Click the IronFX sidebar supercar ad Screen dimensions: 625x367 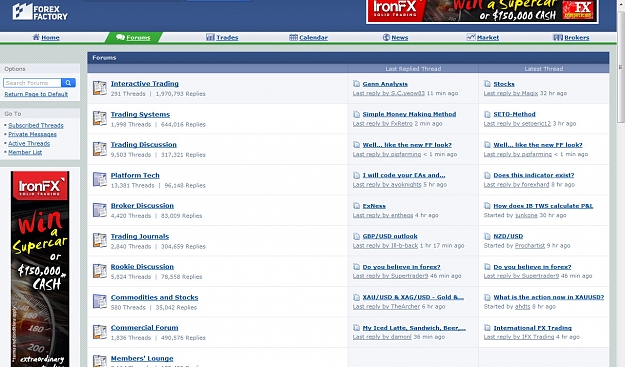pos(40,269)
